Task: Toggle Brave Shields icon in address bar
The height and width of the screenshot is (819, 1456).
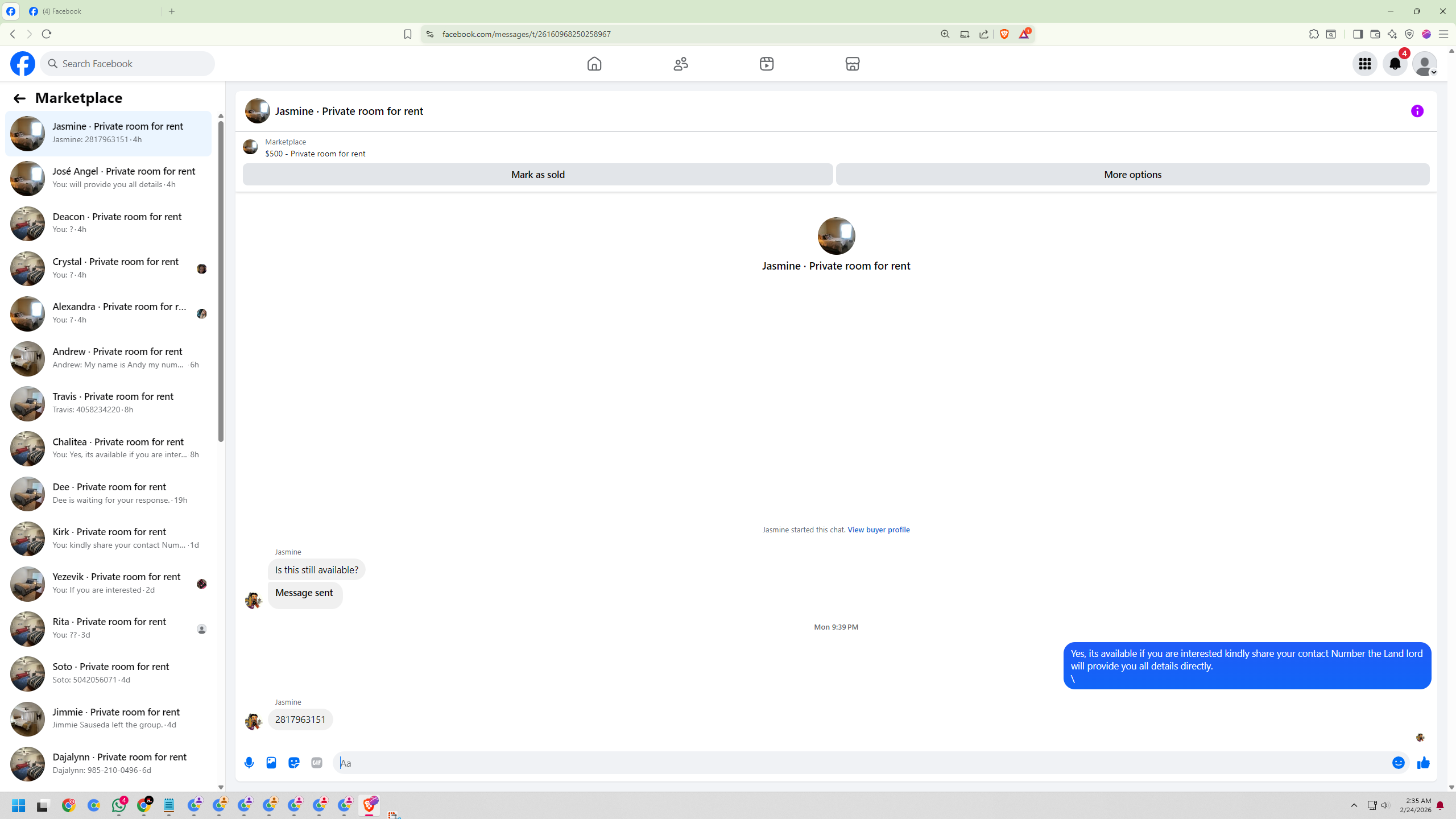Action: [x=1004, y=34]
